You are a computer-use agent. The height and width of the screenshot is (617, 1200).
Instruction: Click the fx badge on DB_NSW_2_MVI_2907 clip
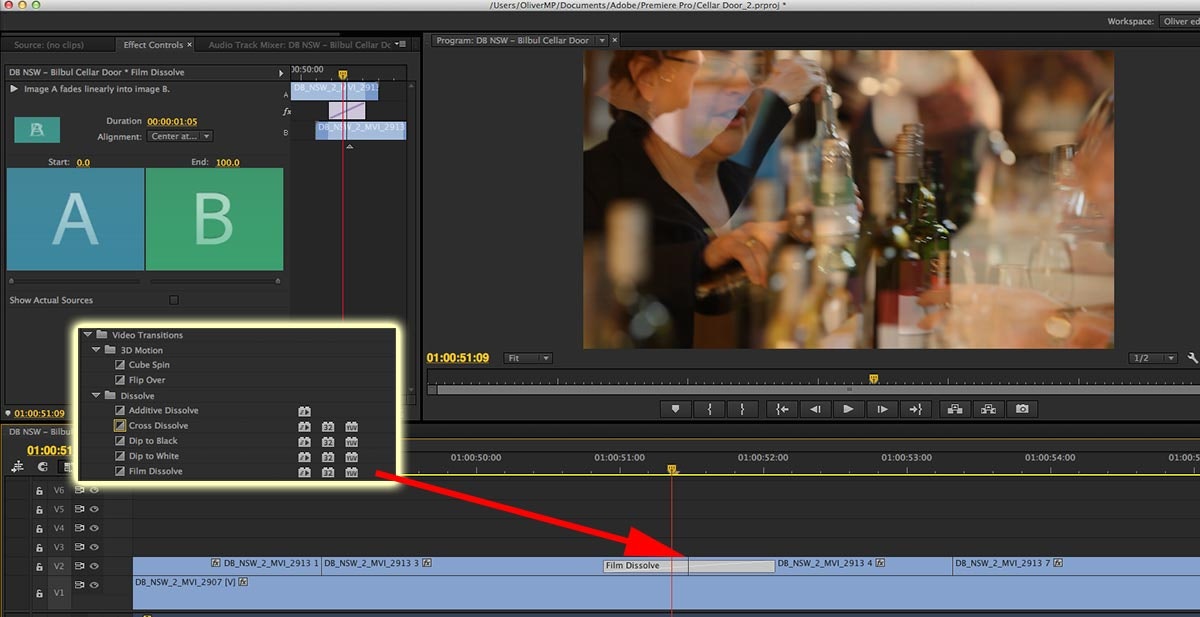coord(243,581)
